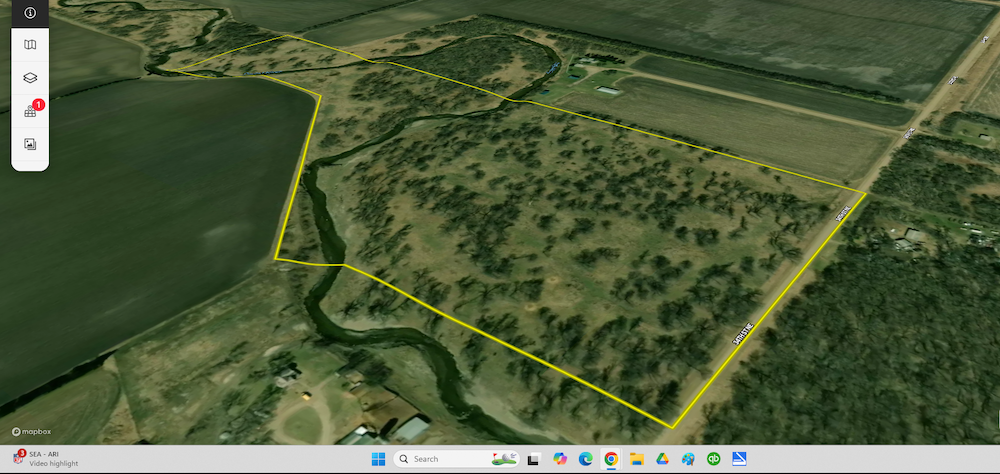Click the blue document app in taskbar
The image size is (1000, 474).
tap(740, 459)
